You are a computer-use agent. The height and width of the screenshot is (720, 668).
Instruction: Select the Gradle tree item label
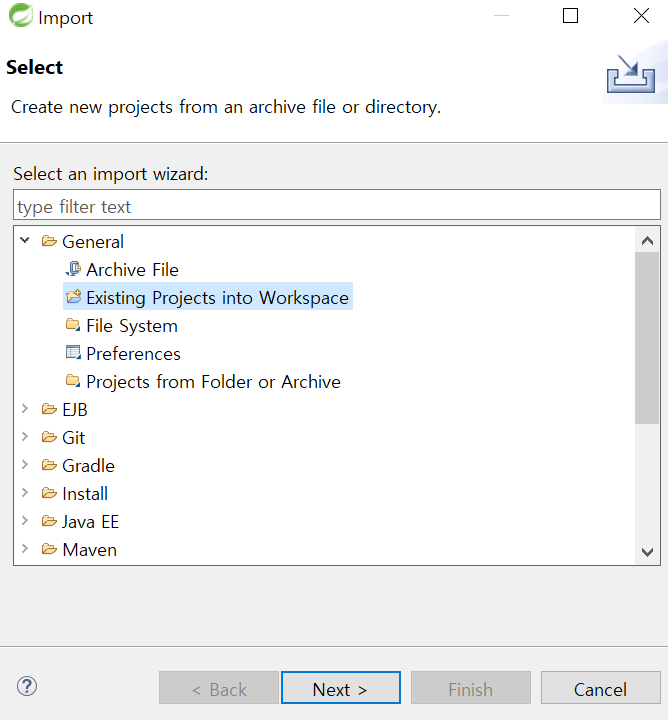coord(88,466)
